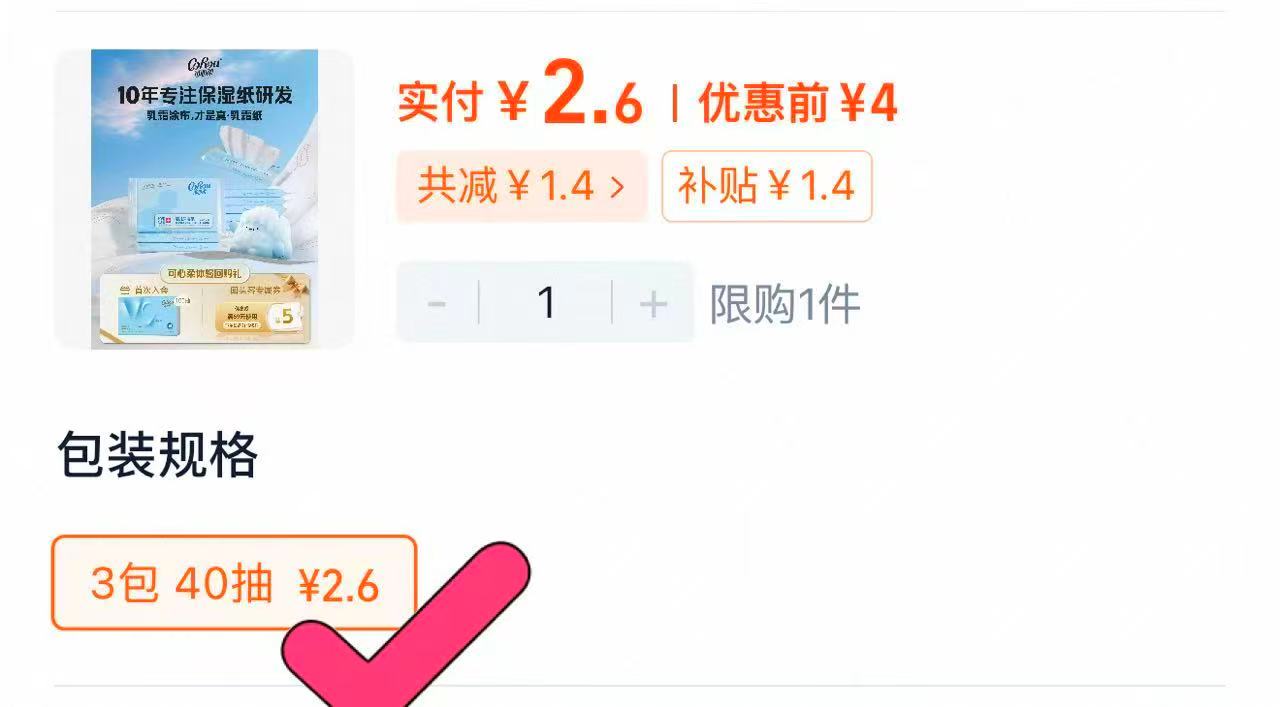The width and height of the screenshot is (1280, 707).
Task: Click the quantity field showing 1
Action: click(x=546, y=303)
